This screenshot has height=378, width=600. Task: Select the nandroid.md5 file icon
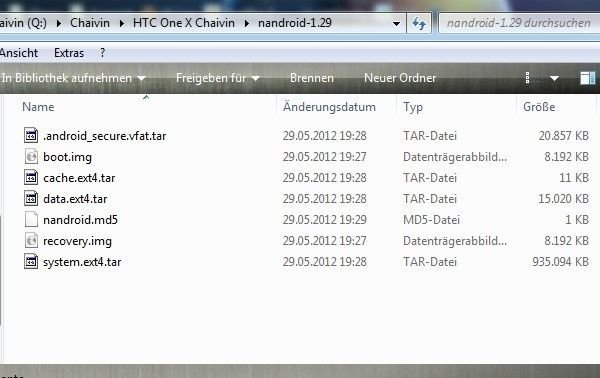click(31, 220)
